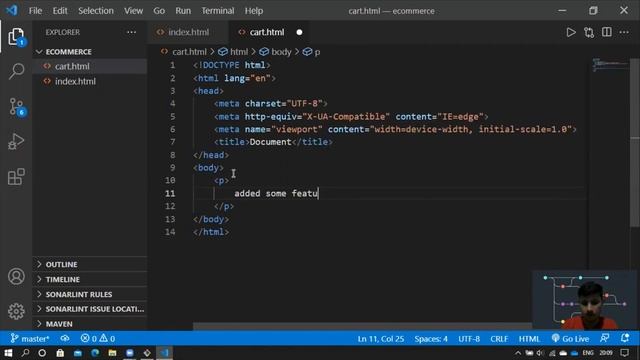Change encoding via UTF-8
The width and height of the screenshot is (640, 360).
tap(469, 339)
